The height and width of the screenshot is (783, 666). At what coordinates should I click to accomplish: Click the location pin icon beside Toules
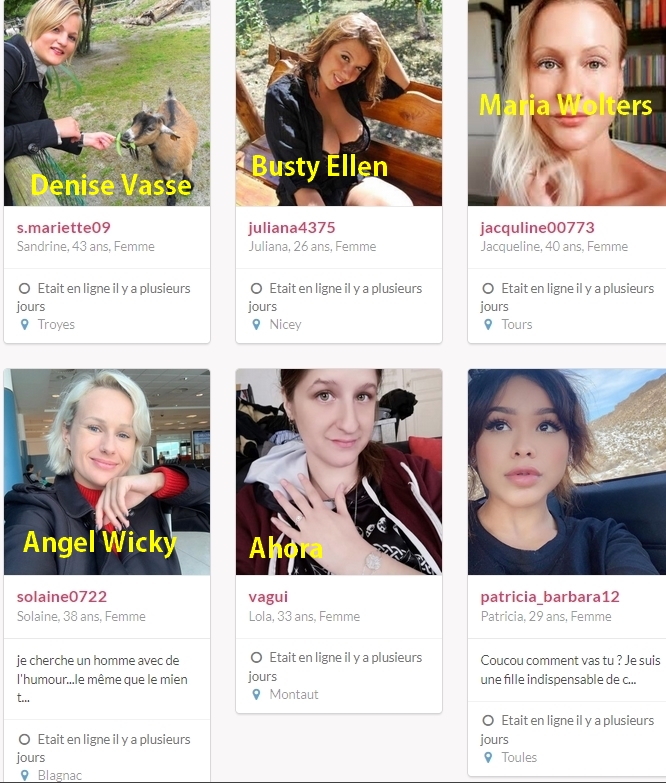pyautogui.click(x=488, y=758)
